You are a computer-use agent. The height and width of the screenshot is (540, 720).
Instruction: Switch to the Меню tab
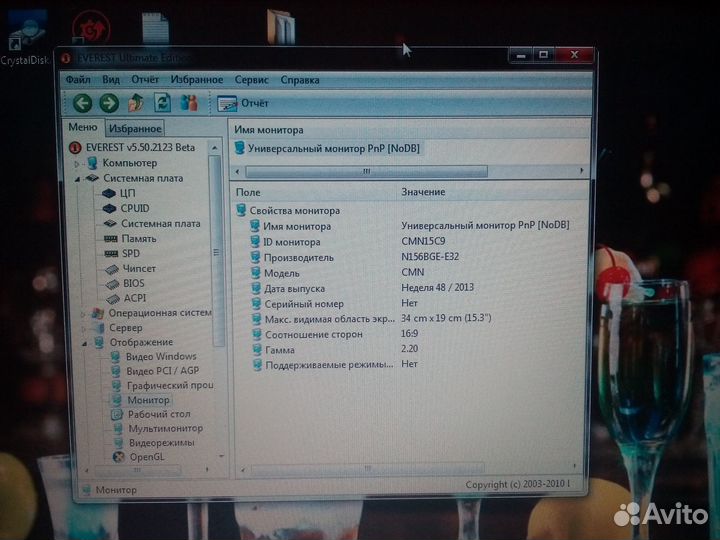[83, 127]
